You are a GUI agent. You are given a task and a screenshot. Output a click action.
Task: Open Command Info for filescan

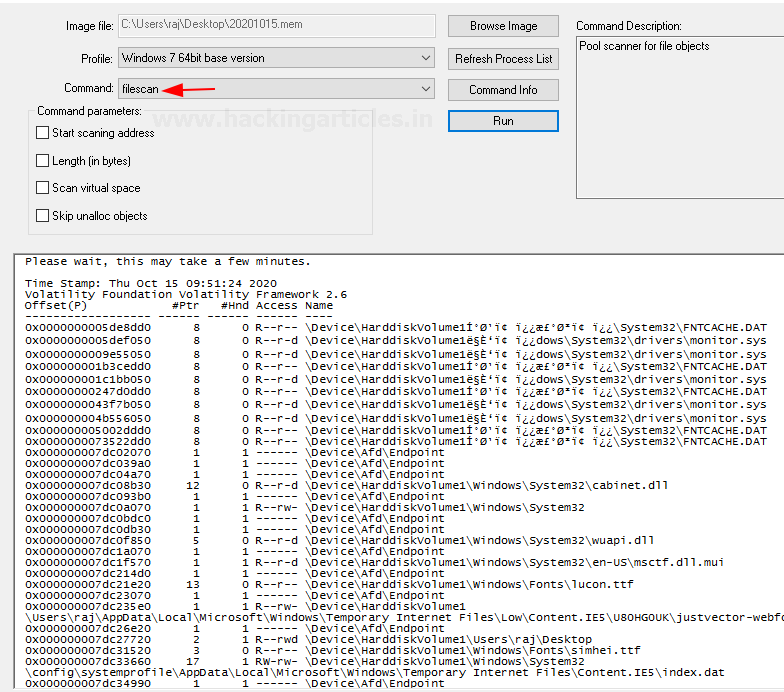click(x=503, y=90)
